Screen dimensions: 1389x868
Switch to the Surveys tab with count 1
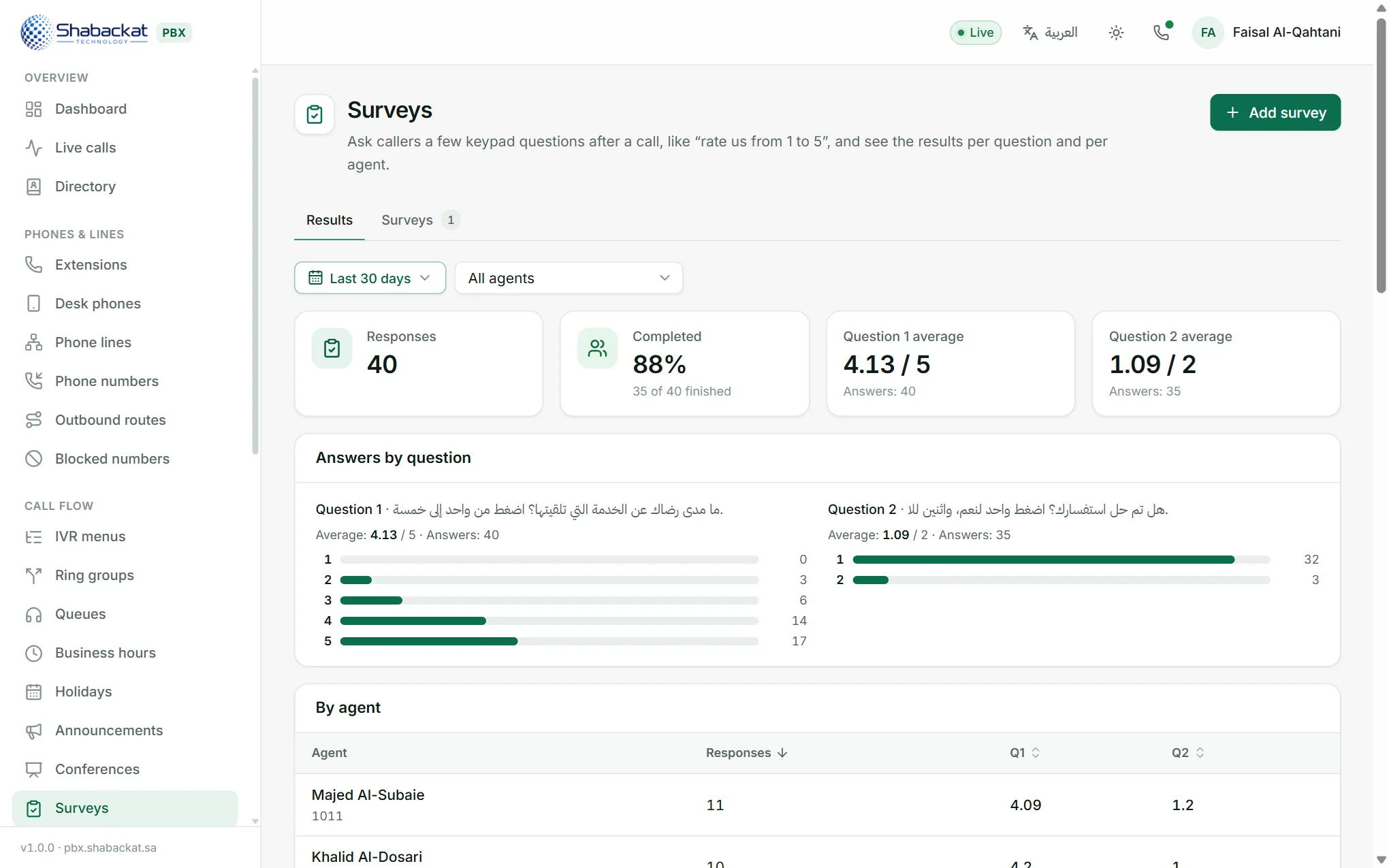tap(420, 220)
